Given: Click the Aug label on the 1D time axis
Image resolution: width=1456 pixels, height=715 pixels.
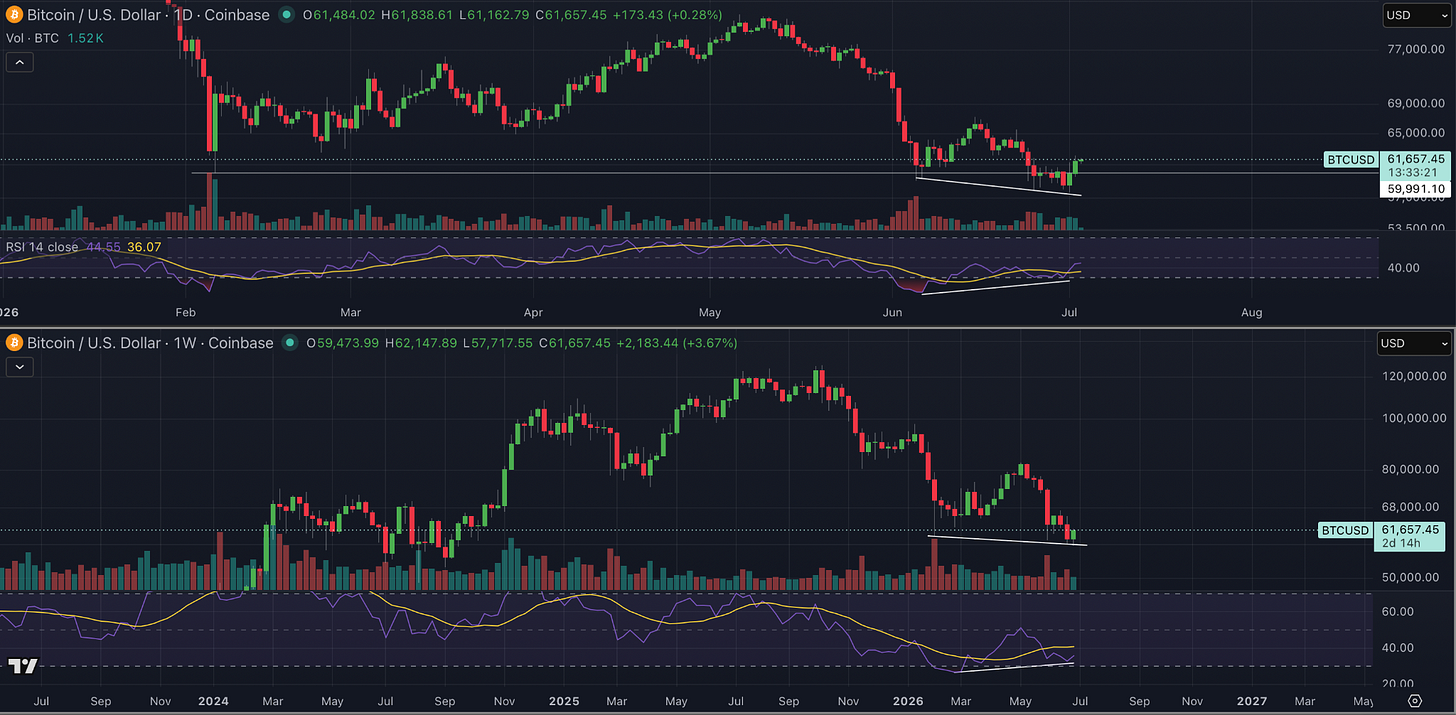Looking at the screenshot, I should point(1252,312).
